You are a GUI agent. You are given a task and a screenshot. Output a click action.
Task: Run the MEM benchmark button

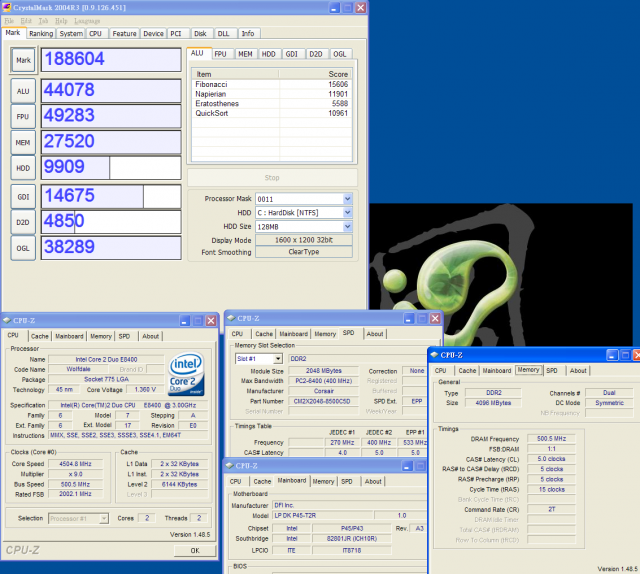click(x=23, y=142)
